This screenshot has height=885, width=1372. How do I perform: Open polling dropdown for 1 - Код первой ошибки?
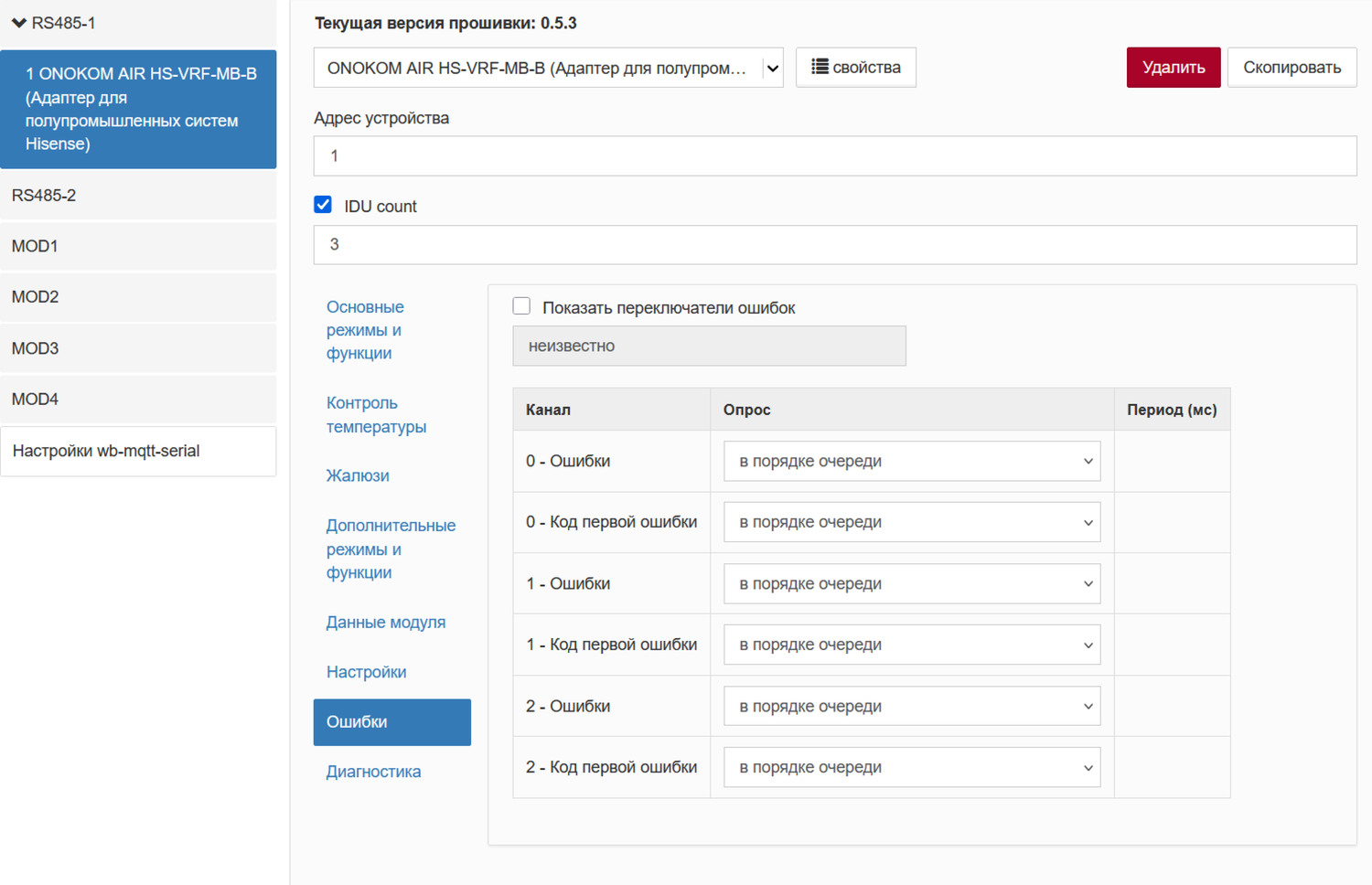click(911, 645)
